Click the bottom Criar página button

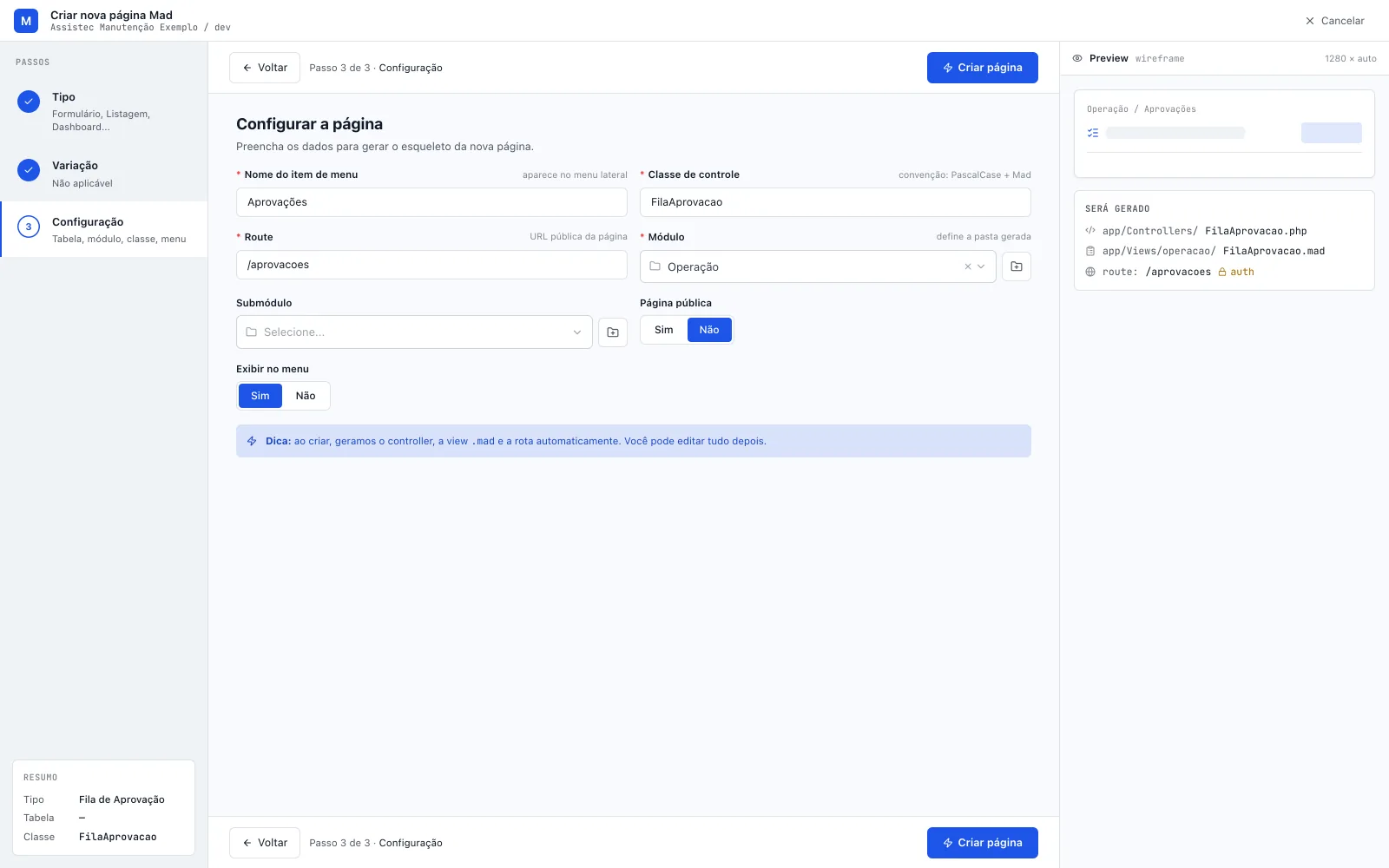tap(983, 843)
